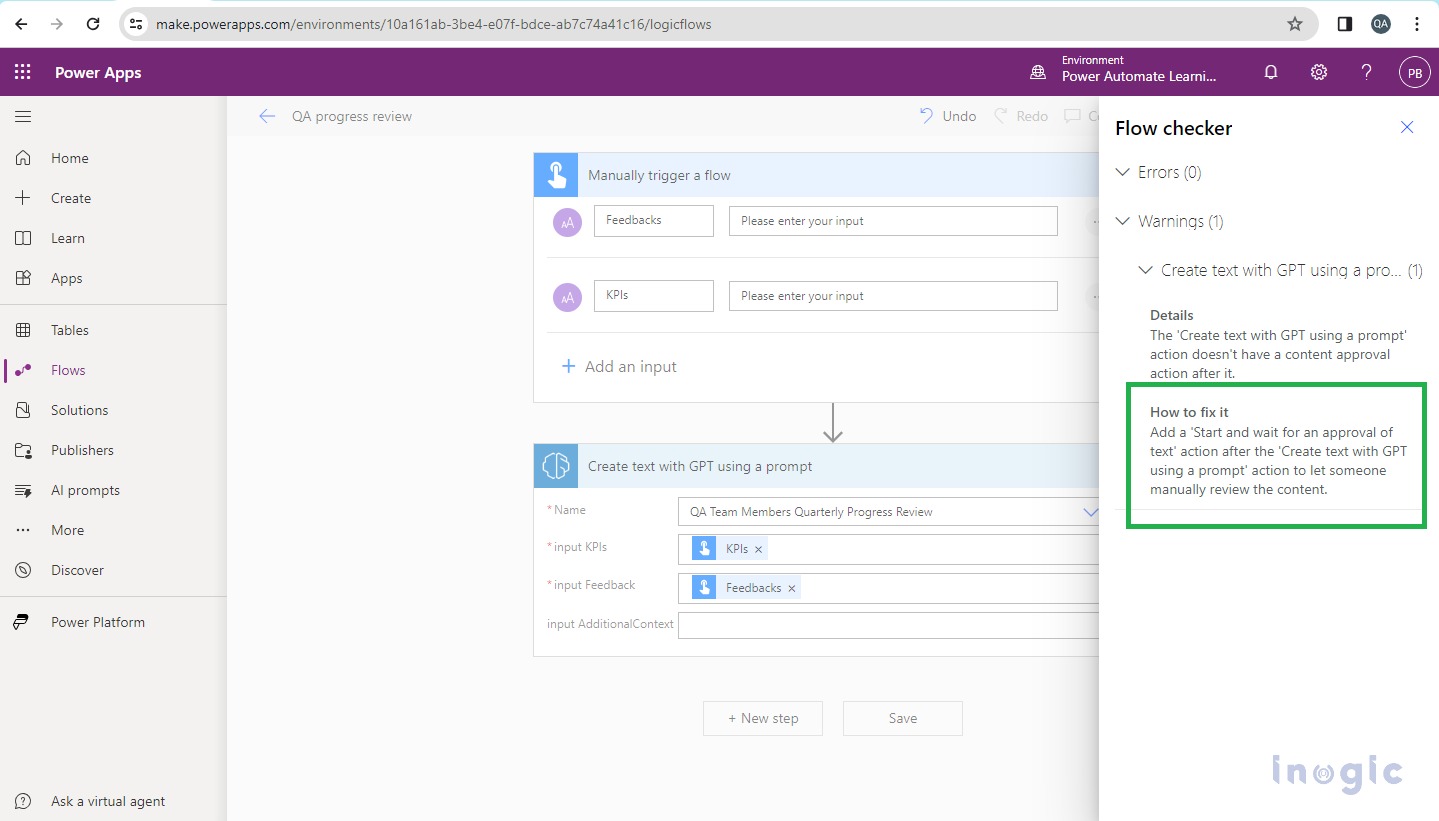This screenshot has height=821, width=1439.
Task: Click the KPIs dynamic content token
Action: click(730, 549)
